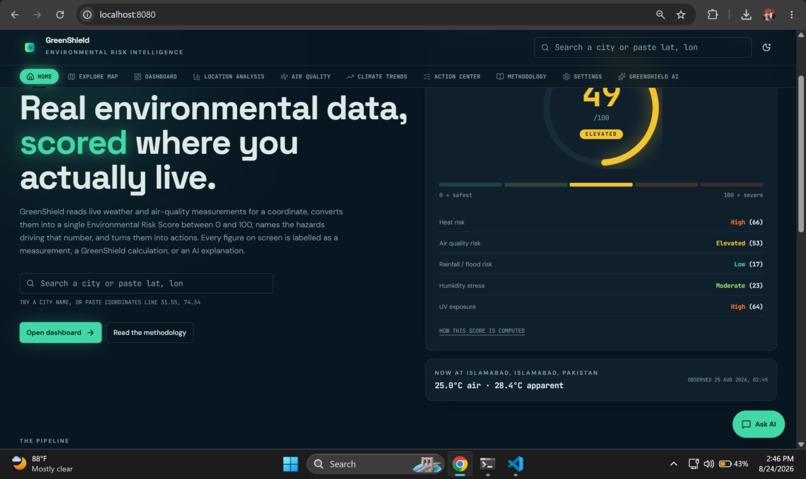The height and width of the screenshot is (479, 806).
Task: Click the UV exposure row
Action: click(x=601, y=306)
